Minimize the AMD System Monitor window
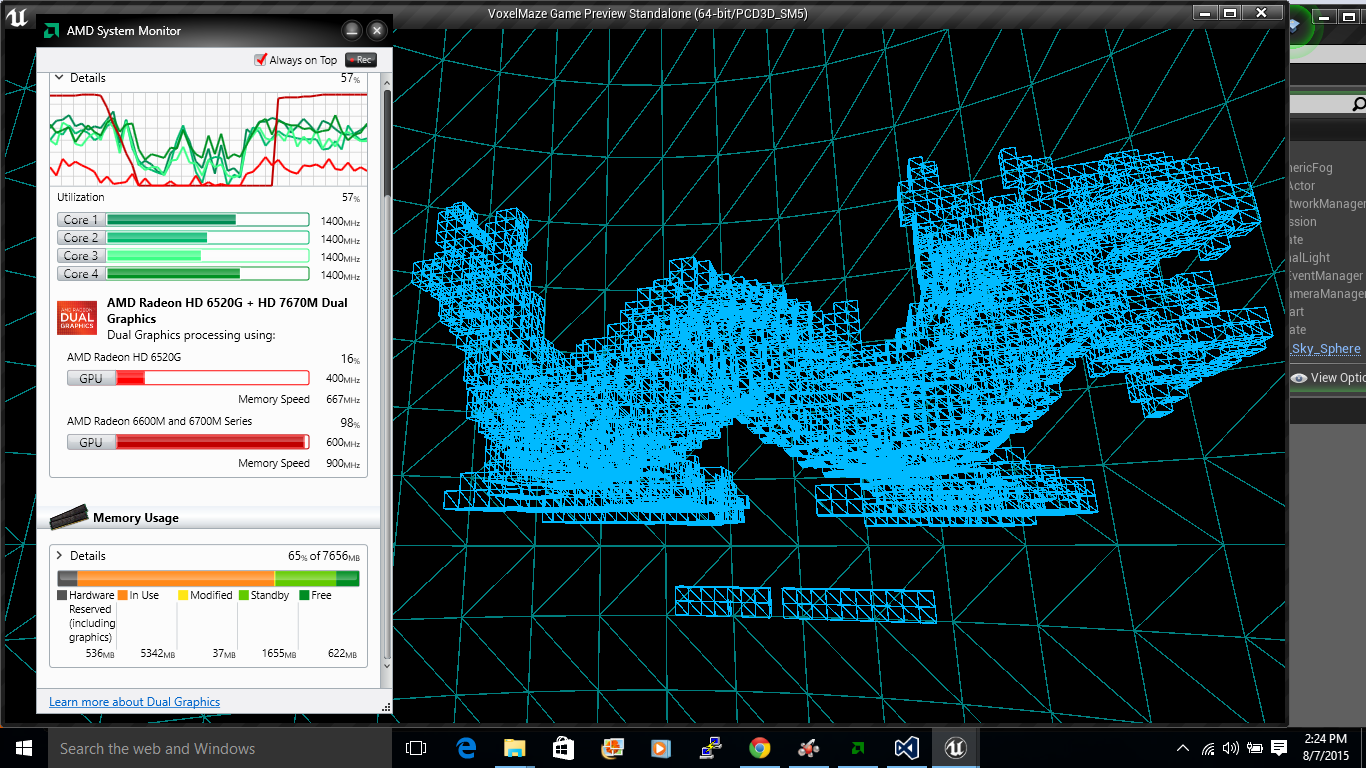 (x=351, y=31)
